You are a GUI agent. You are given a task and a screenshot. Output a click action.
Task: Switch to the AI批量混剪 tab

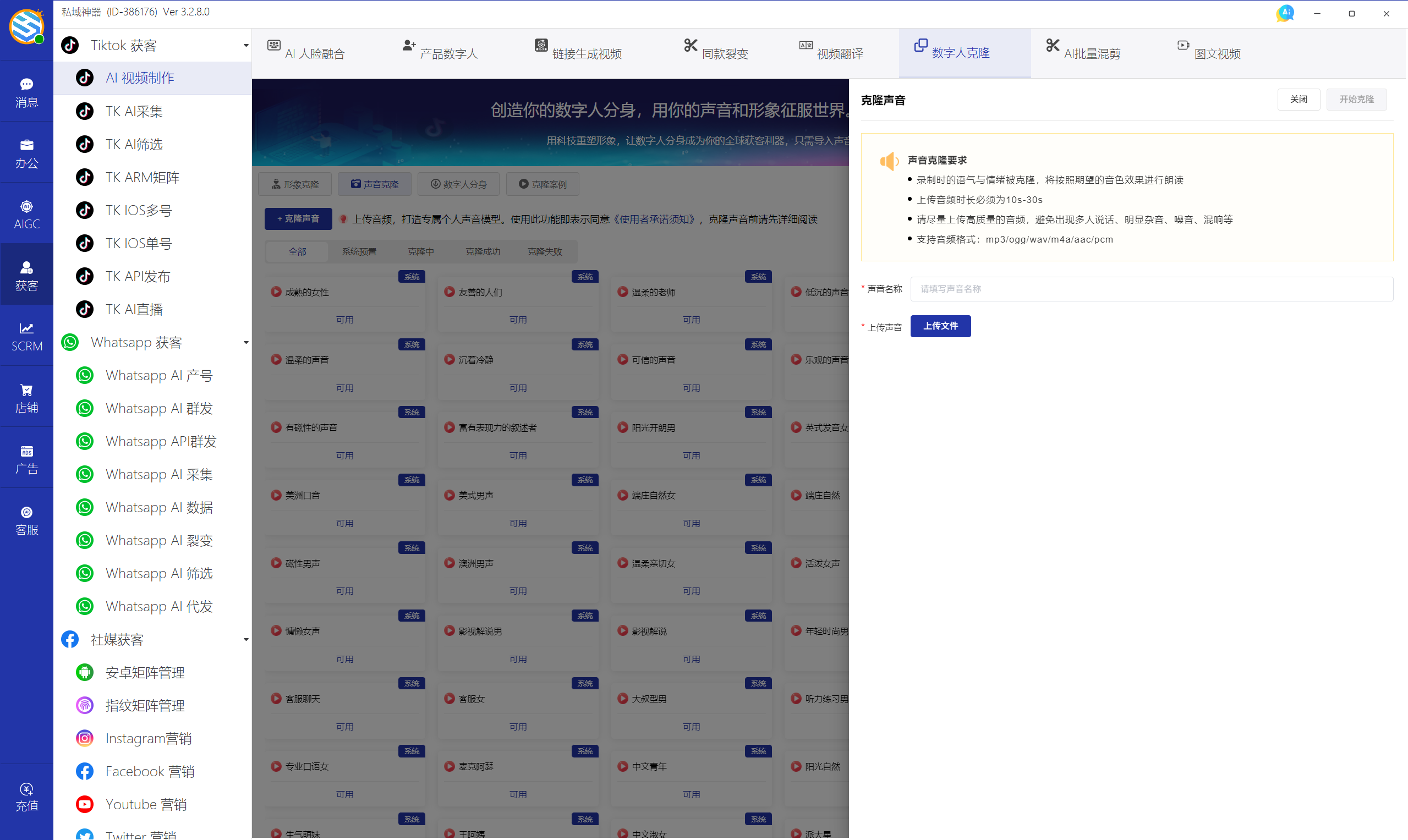click(1083, 53)
